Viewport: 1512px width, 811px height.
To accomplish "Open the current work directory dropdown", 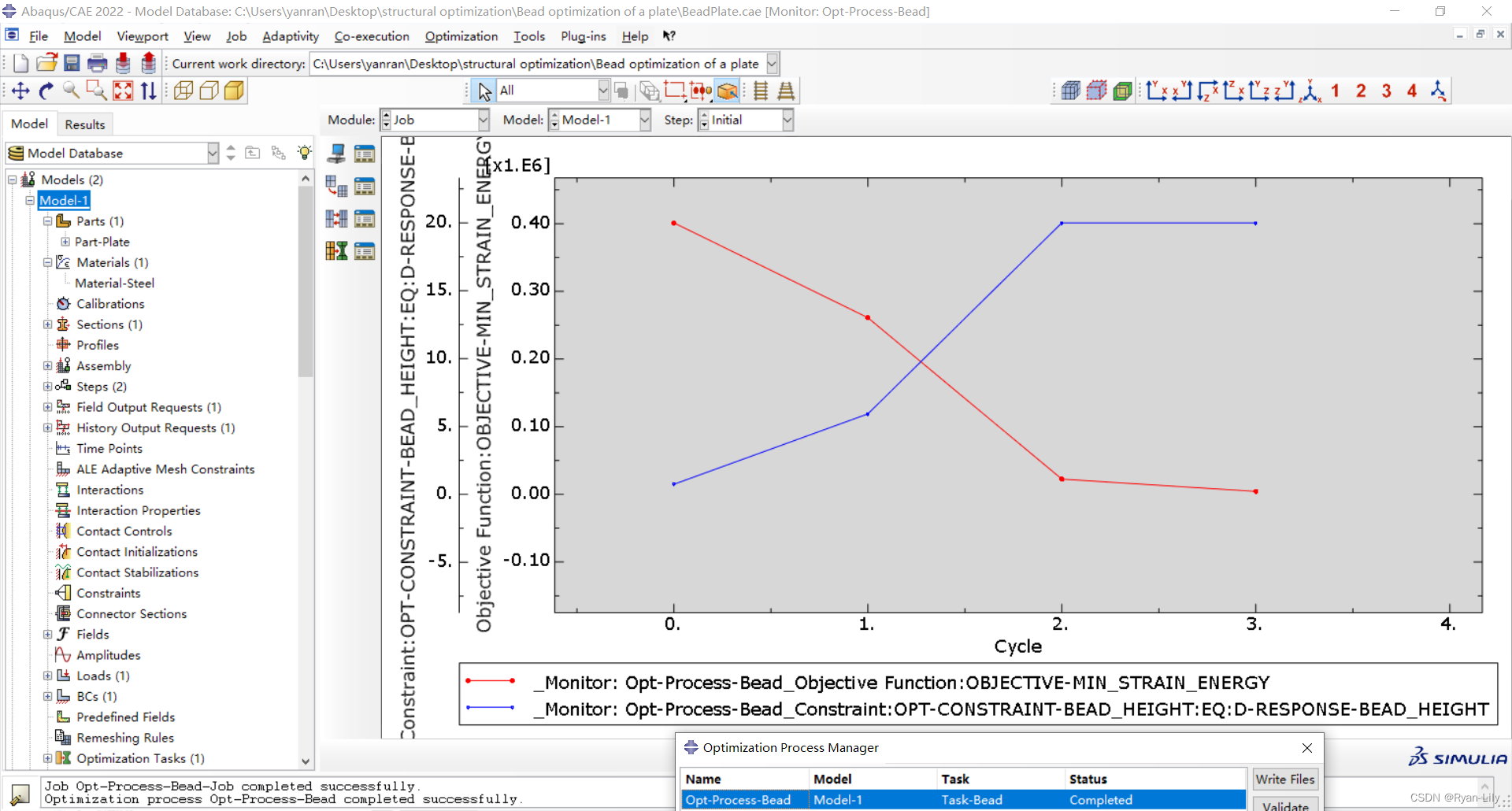I will (773, 64).
